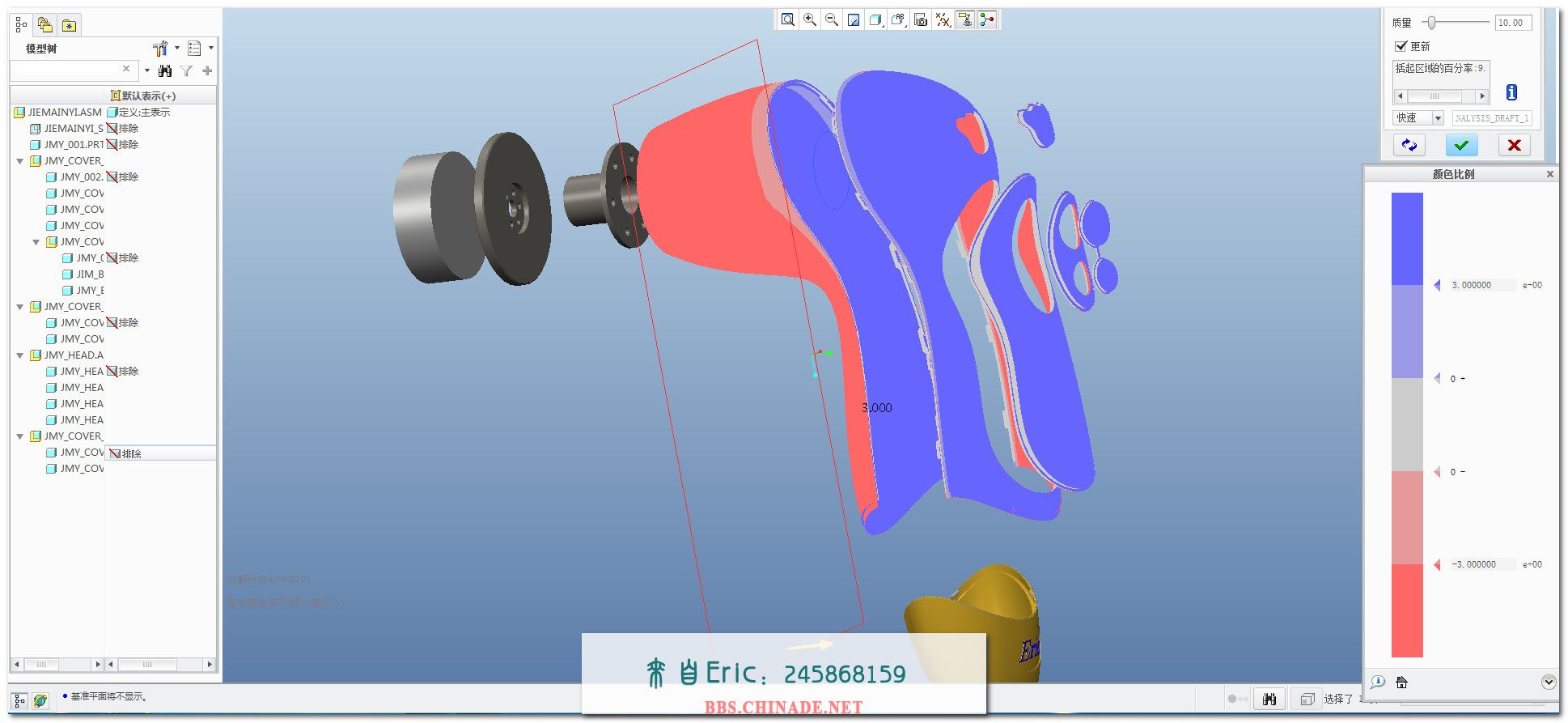Click the bright red bottom color swatch
Image resolution: width=1568 pixels, height=723 pixels.
1407,610
